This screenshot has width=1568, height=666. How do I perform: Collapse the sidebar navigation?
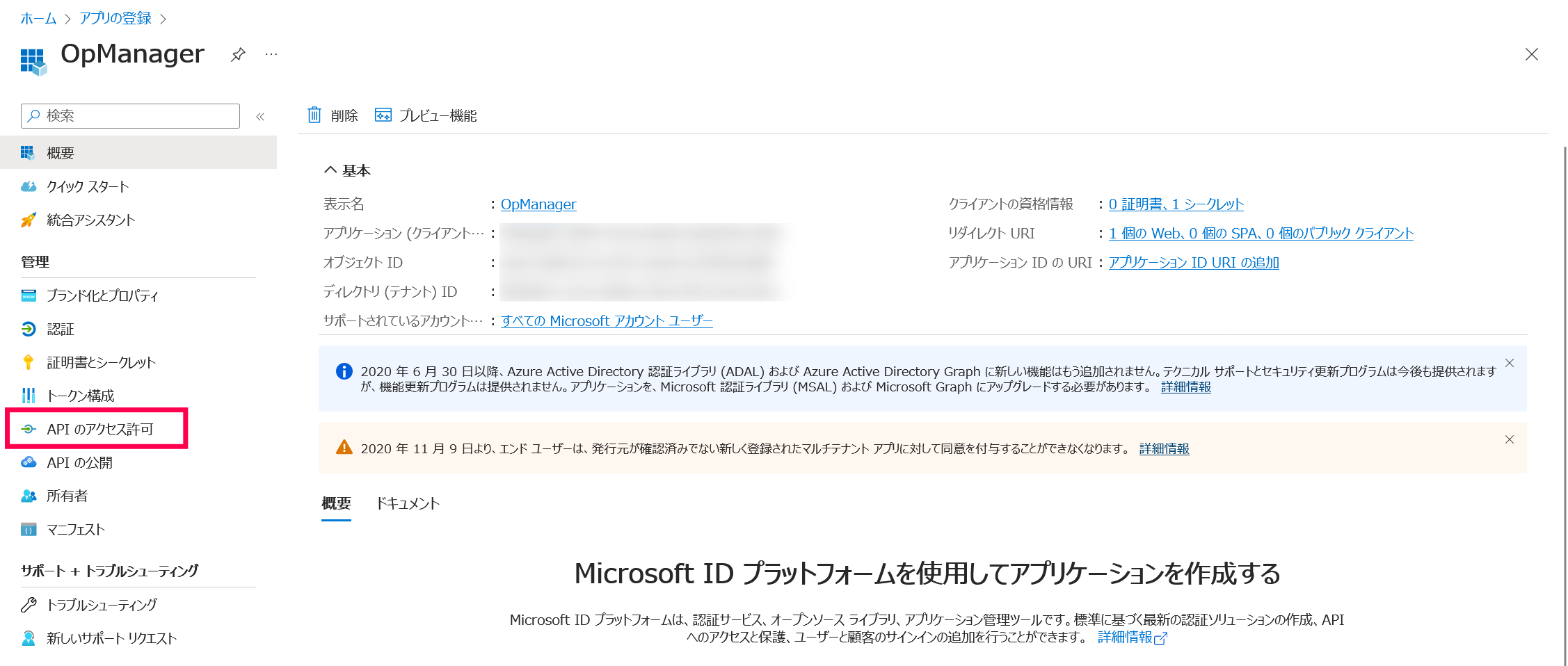[259, 116]
